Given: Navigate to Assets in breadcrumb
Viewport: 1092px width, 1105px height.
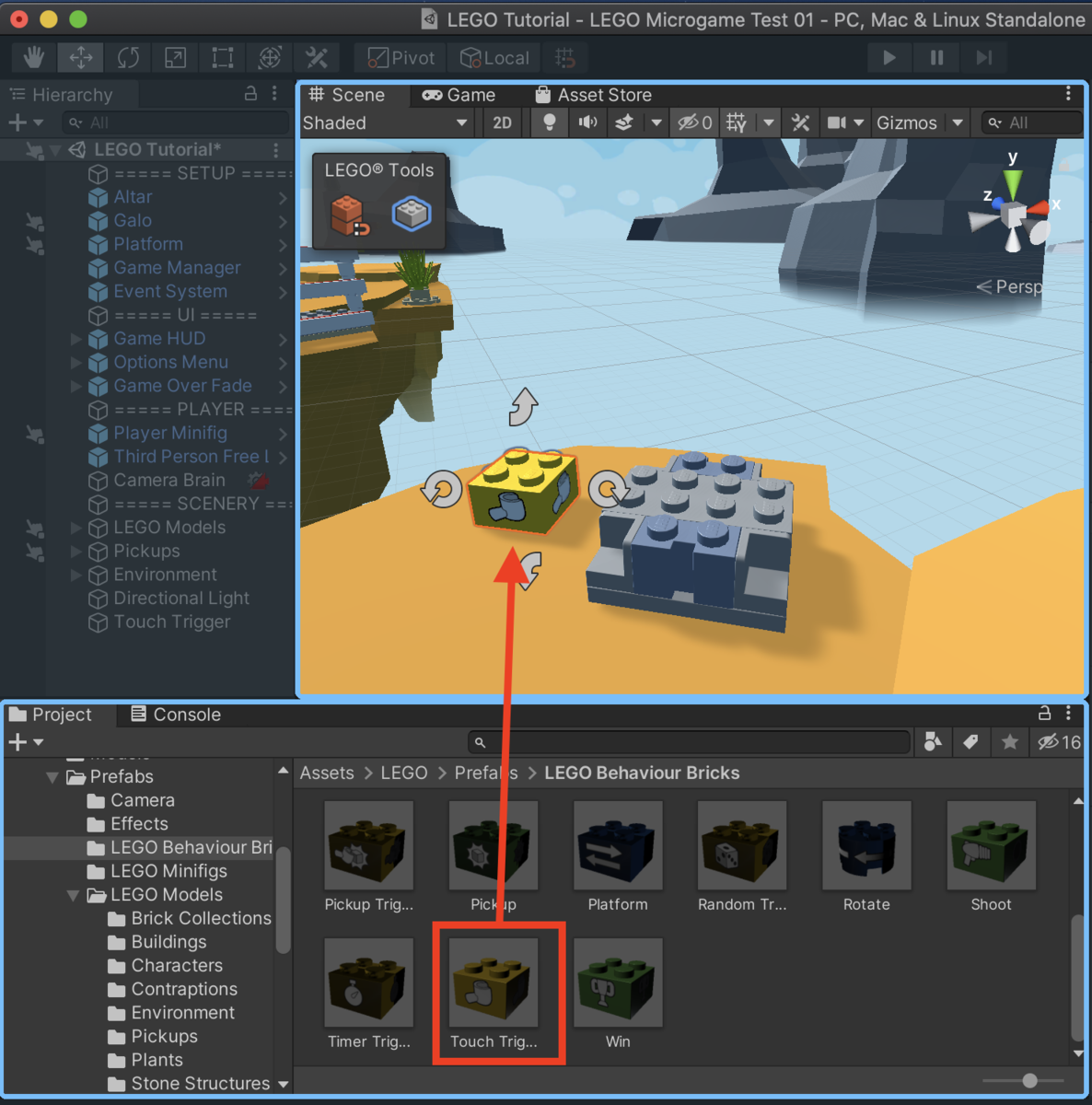Looking at the screenshot, I should point(327,773).
